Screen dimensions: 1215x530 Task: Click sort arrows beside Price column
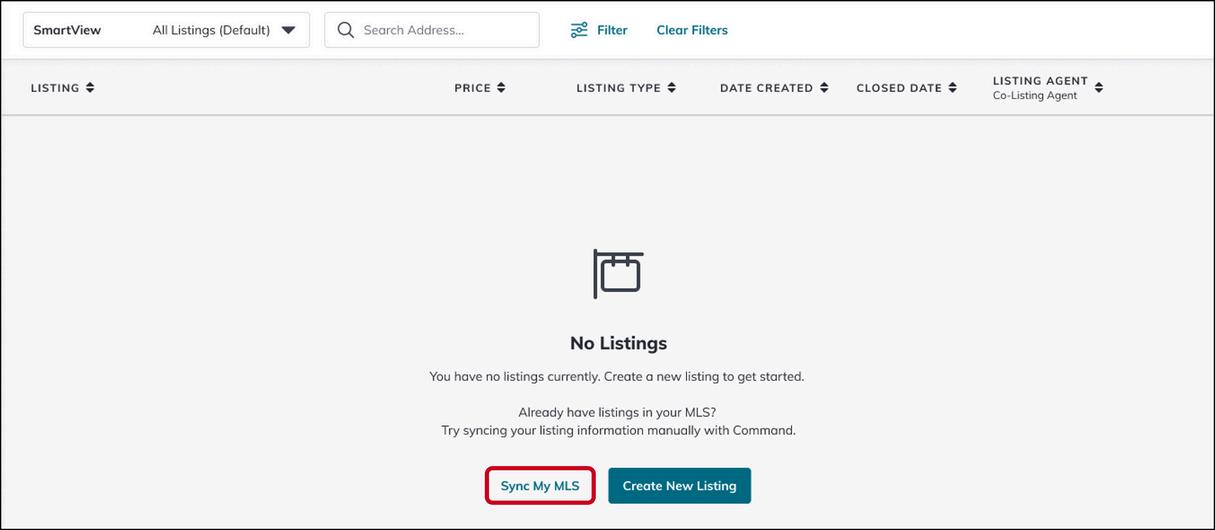click(501, 88)
